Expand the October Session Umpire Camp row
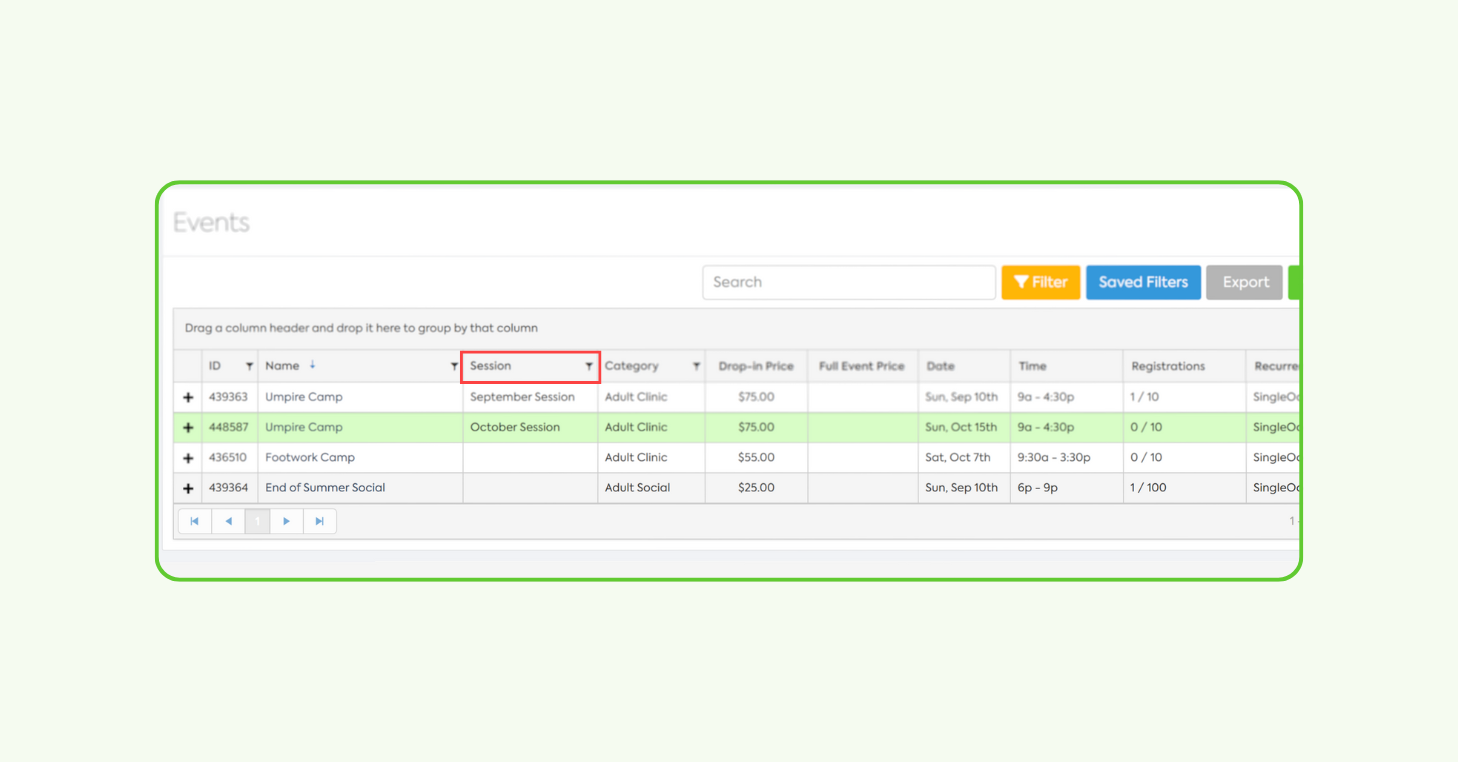The height and width of the screenshot is (762, 1458). click(x=188, y=428)
